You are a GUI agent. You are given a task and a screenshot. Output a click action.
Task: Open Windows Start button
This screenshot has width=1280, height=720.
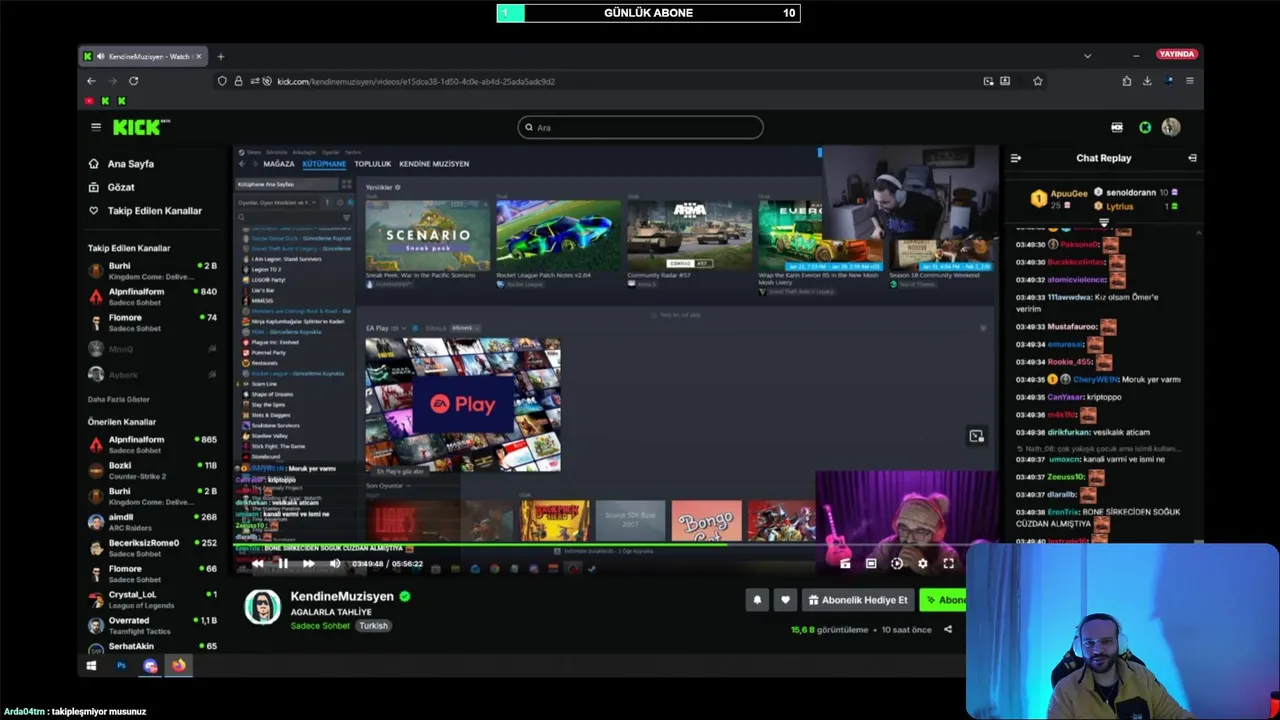point(92,665)
